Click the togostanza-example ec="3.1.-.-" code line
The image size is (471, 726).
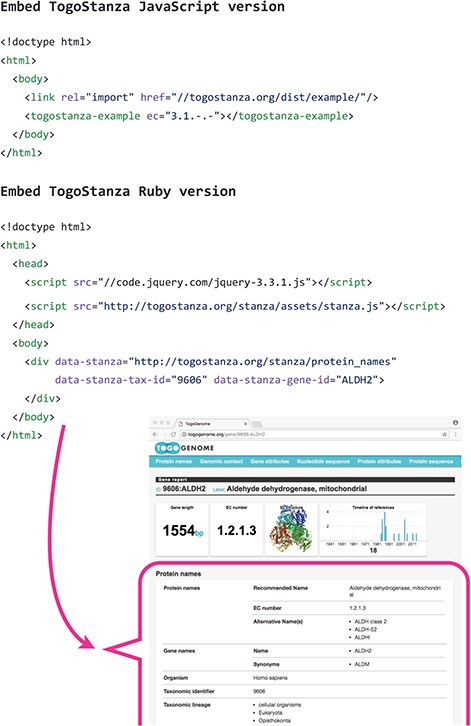(x=189, y=116)
